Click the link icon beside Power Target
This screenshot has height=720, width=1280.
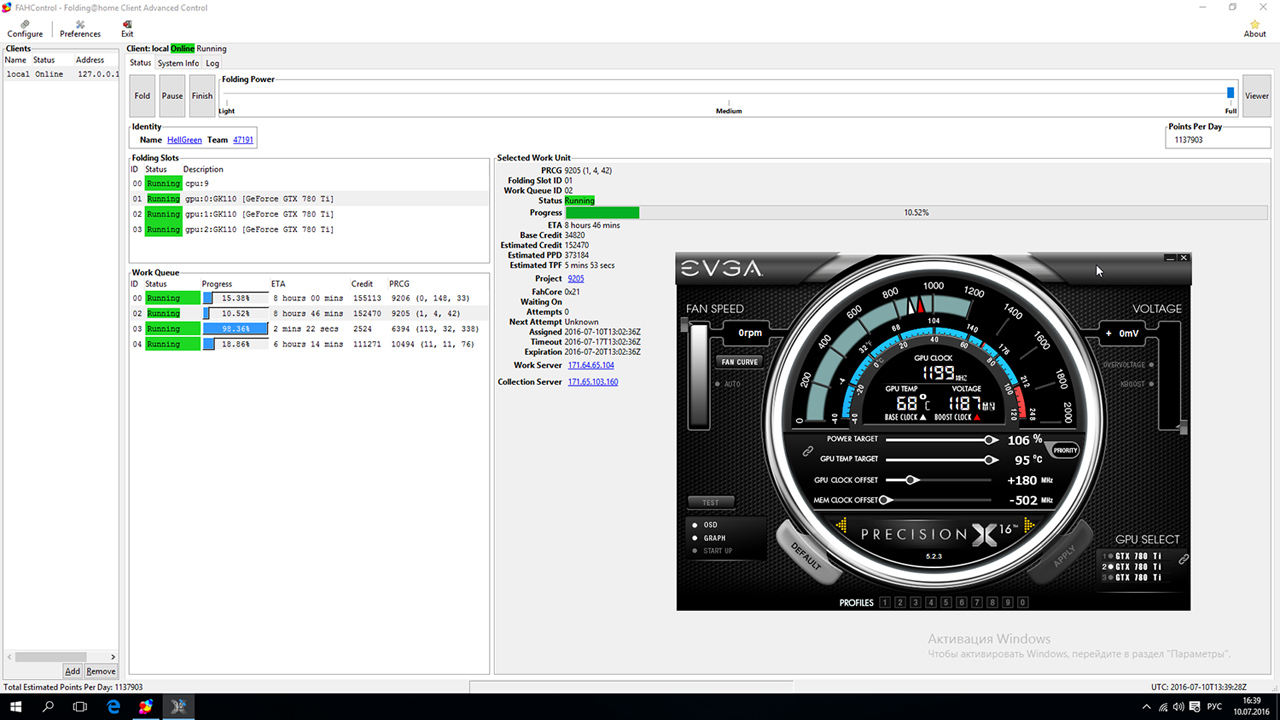pos(809,451)
